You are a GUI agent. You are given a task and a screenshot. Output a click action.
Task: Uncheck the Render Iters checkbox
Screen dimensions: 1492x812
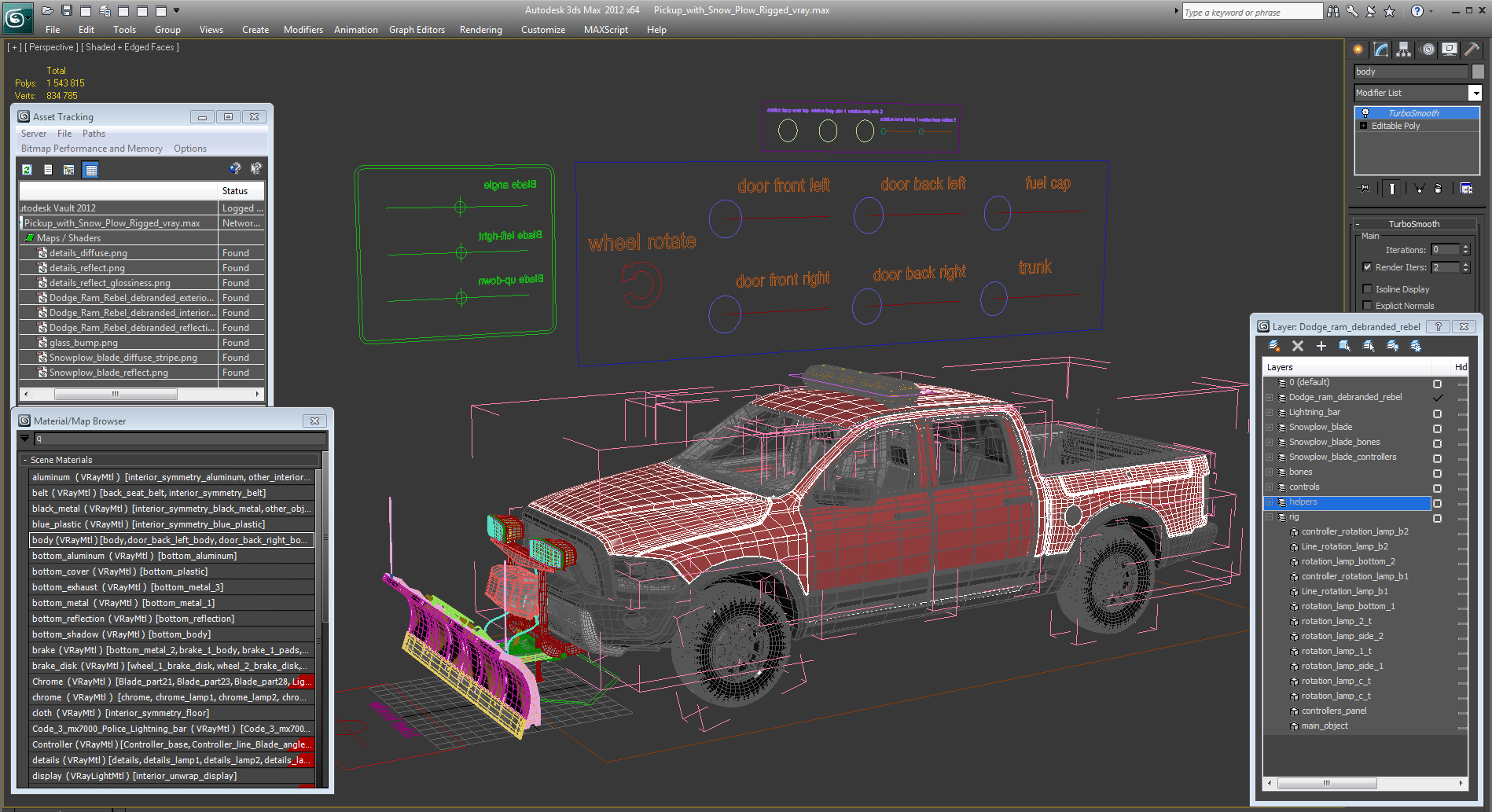1367,267
